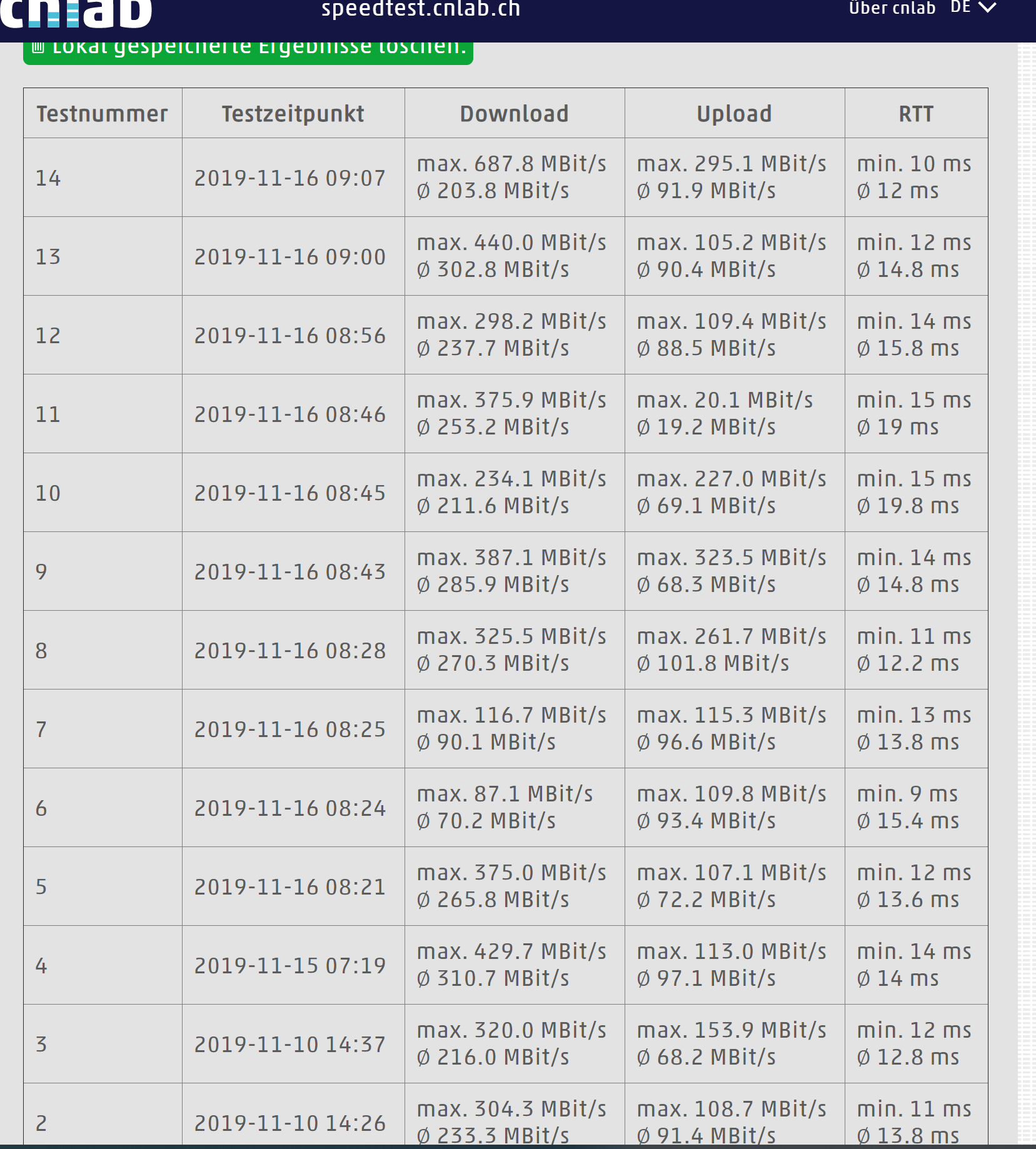Click the trash icon on the delete button
Viewport: 1036px width, 1149px height.
coord(38,48)
